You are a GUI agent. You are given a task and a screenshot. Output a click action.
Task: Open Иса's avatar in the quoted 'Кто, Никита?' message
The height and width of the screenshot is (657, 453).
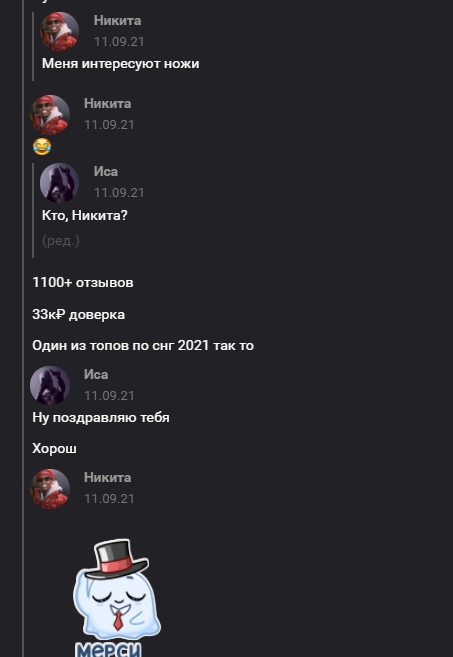(x=59, y=183)
